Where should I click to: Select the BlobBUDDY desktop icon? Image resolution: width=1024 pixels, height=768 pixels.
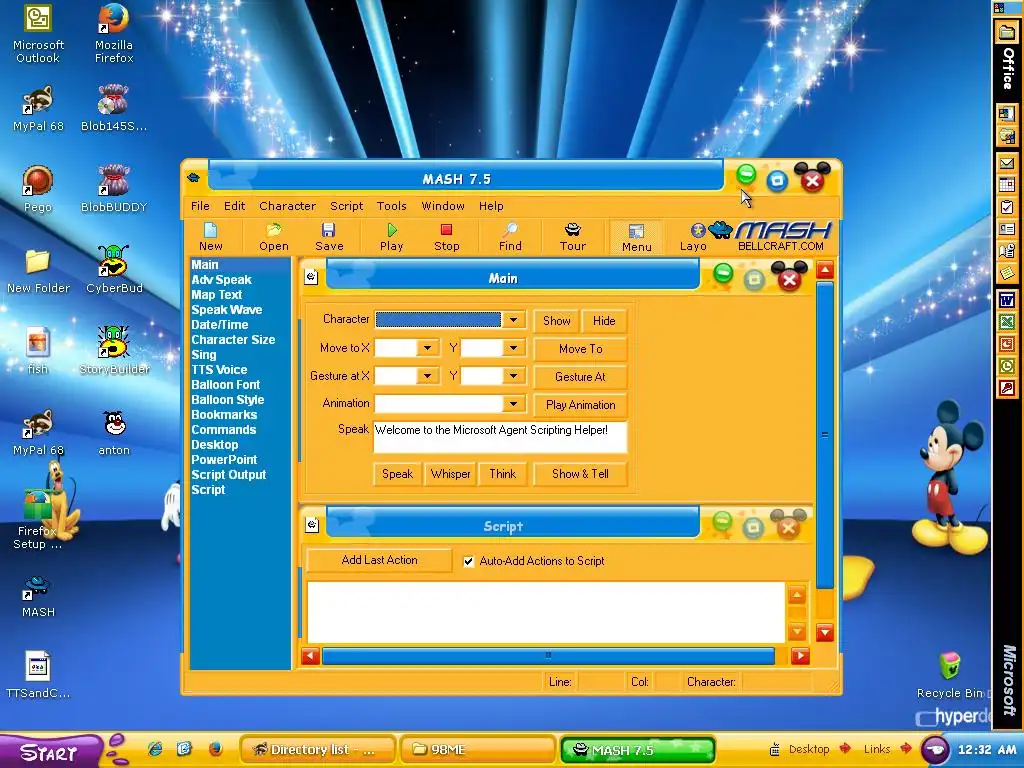[114, 189]
